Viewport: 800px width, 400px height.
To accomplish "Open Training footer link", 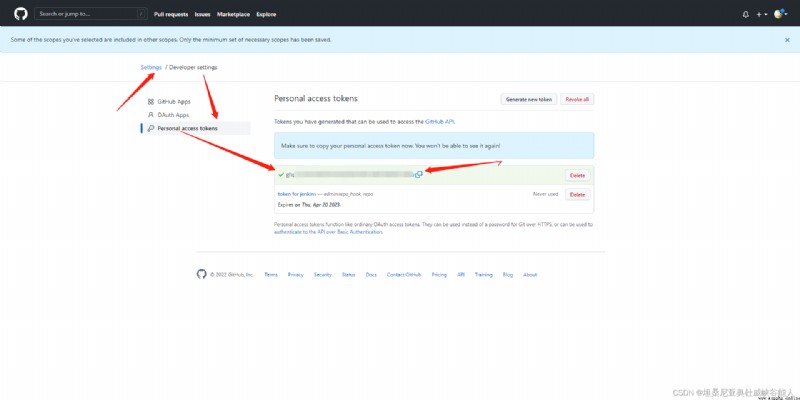I will [484, 274].
